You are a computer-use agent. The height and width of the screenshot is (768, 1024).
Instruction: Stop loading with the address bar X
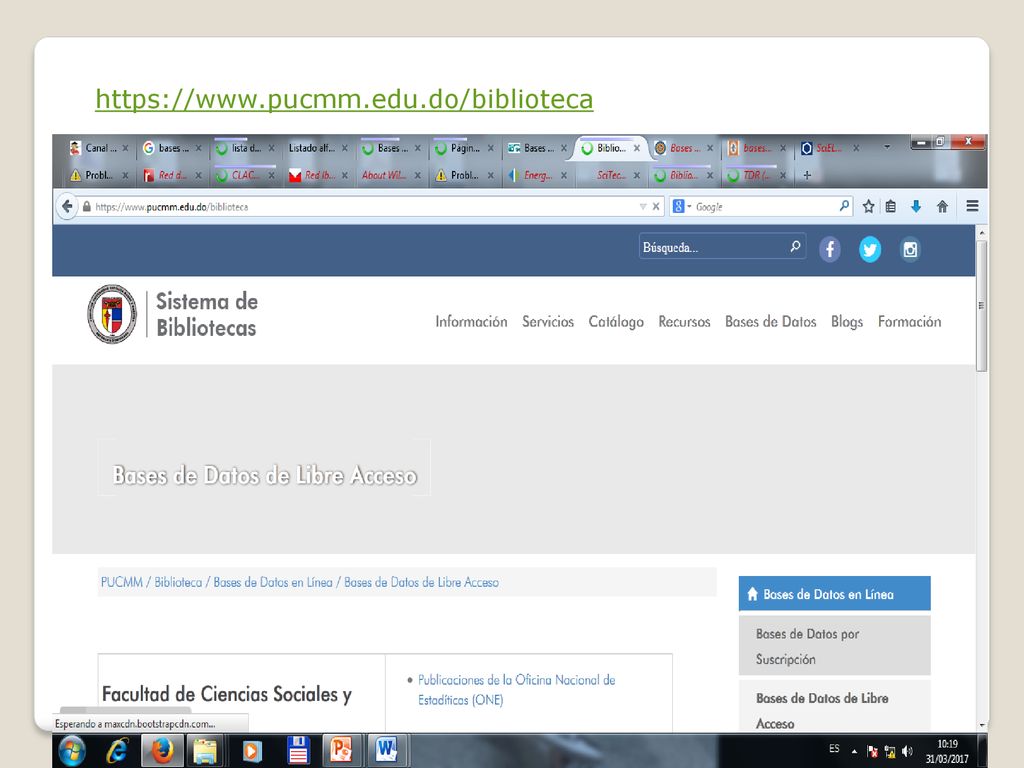[656, 206]
